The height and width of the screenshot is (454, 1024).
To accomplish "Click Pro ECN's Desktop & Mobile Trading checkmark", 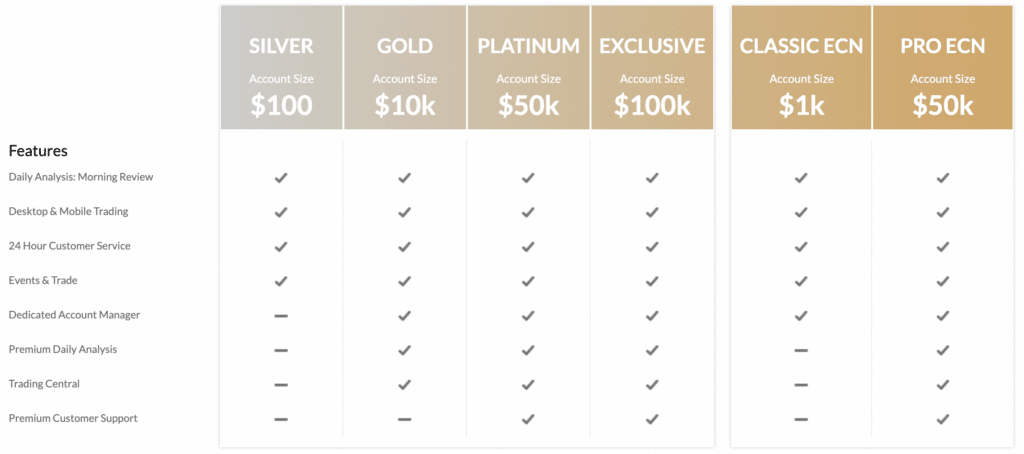I will coord(942,212).
